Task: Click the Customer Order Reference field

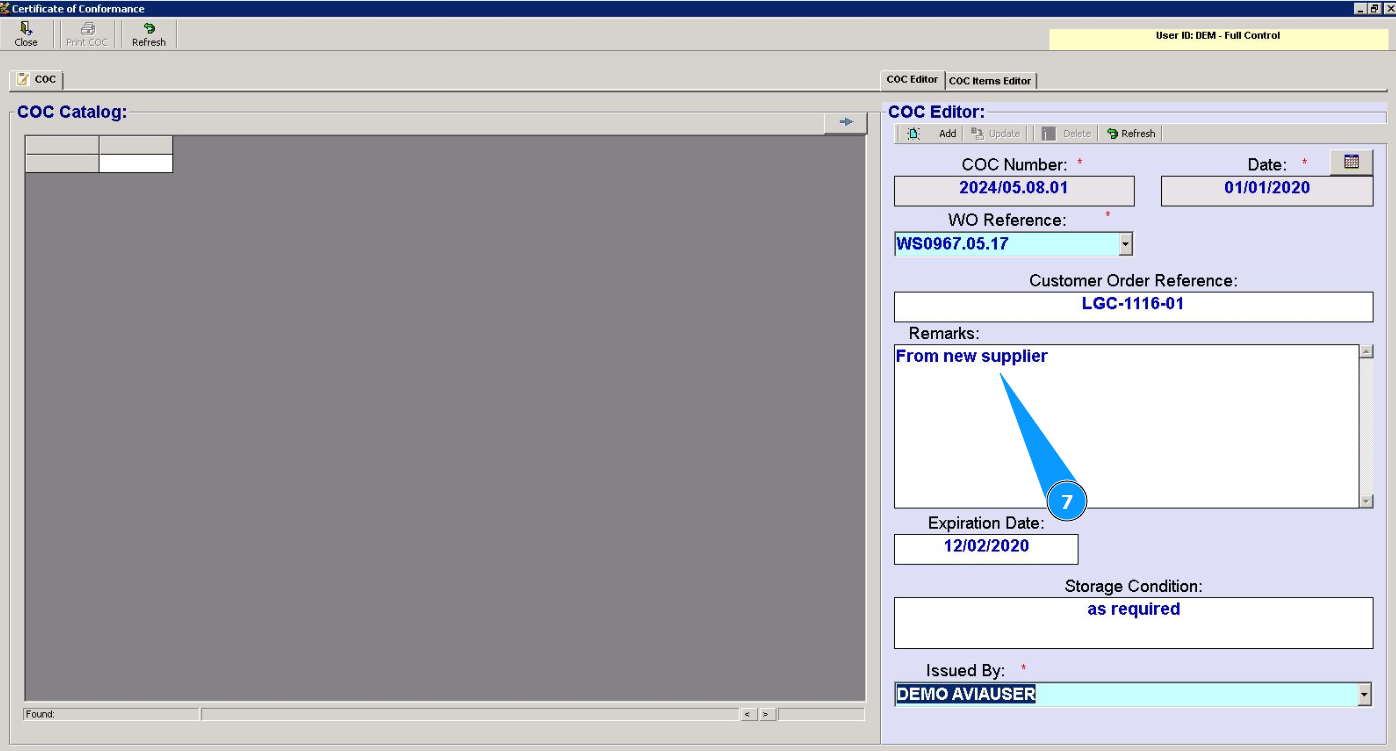Action: pyautogui.click(x=1133, y=307)
